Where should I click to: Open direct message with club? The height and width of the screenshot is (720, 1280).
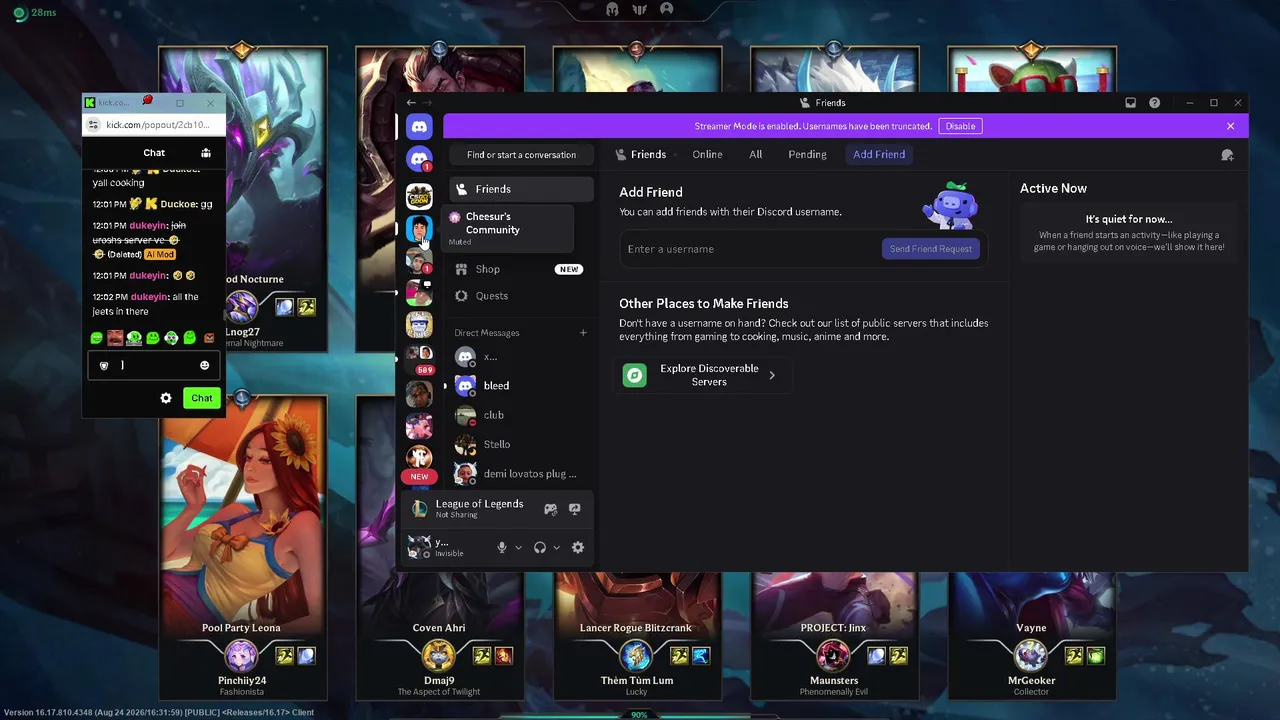click(x=521, y=415)
